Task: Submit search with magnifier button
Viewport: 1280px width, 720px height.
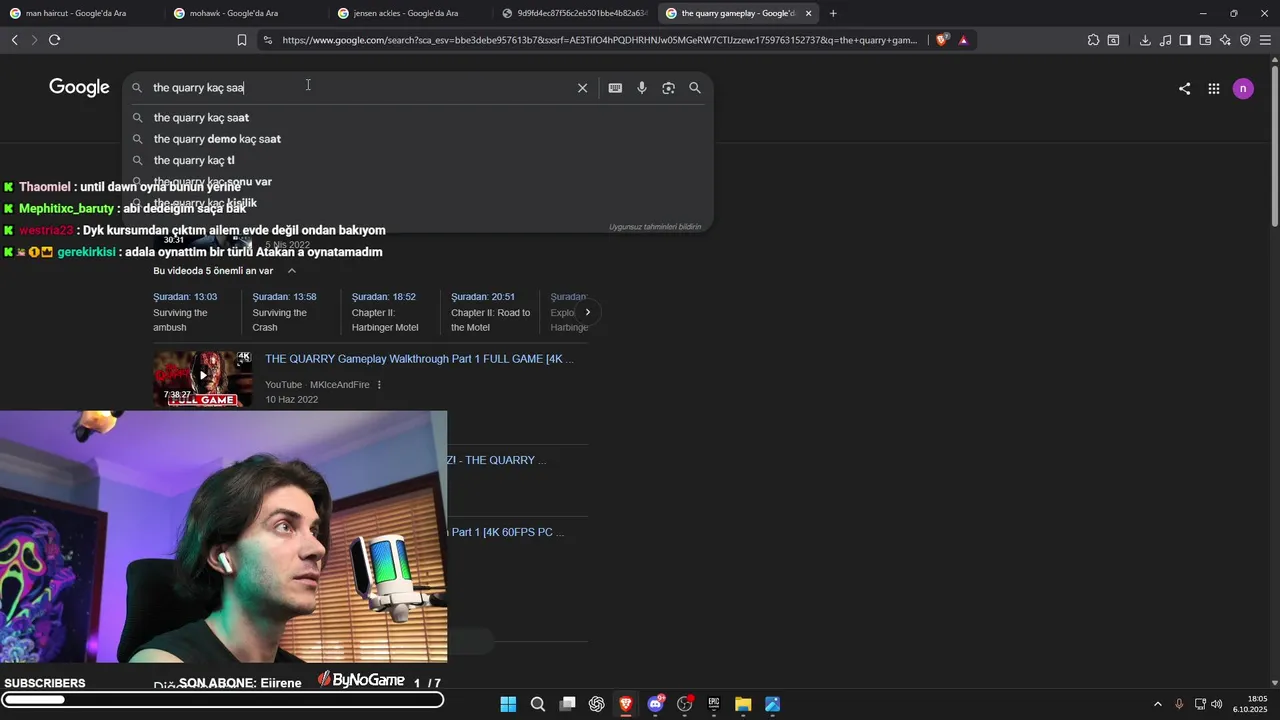Action: [695, 88]
